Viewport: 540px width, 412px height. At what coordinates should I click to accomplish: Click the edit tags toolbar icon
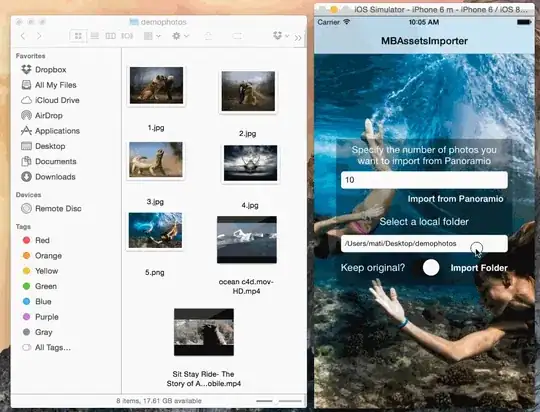[237, 36]
